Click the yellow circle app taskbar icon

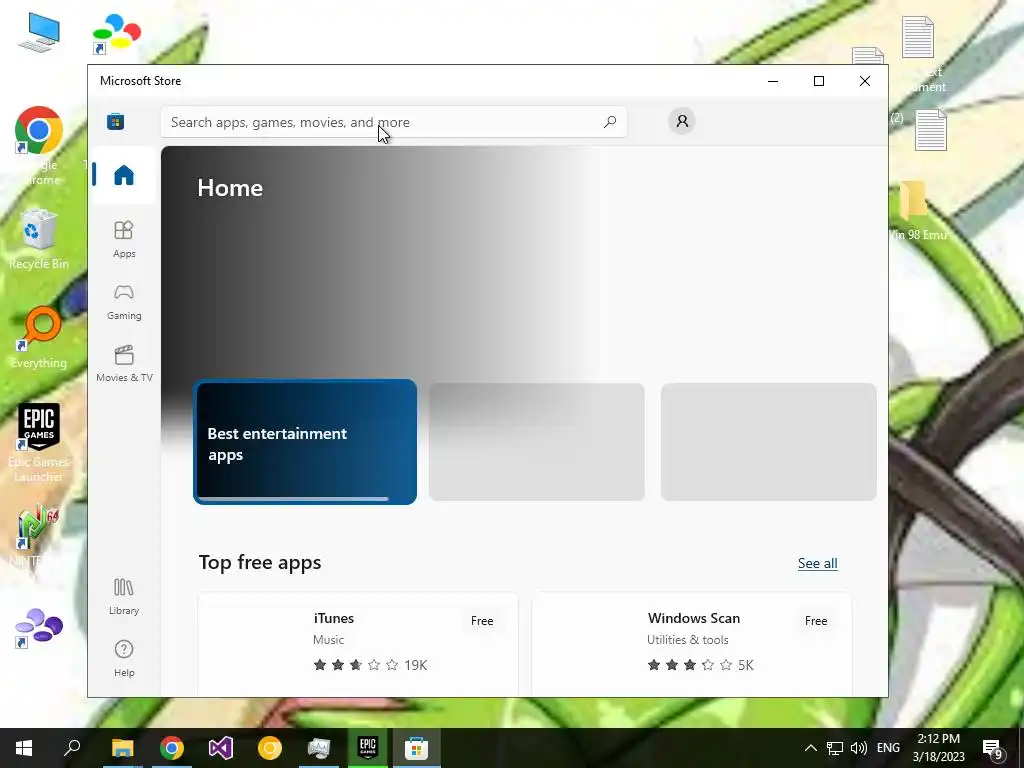point(270,748)
